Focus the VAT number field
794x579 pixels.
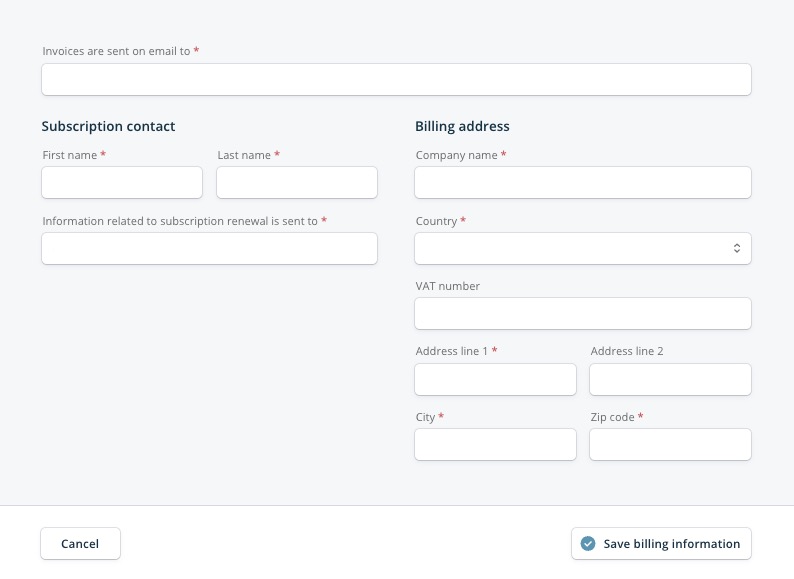(583, 314)
